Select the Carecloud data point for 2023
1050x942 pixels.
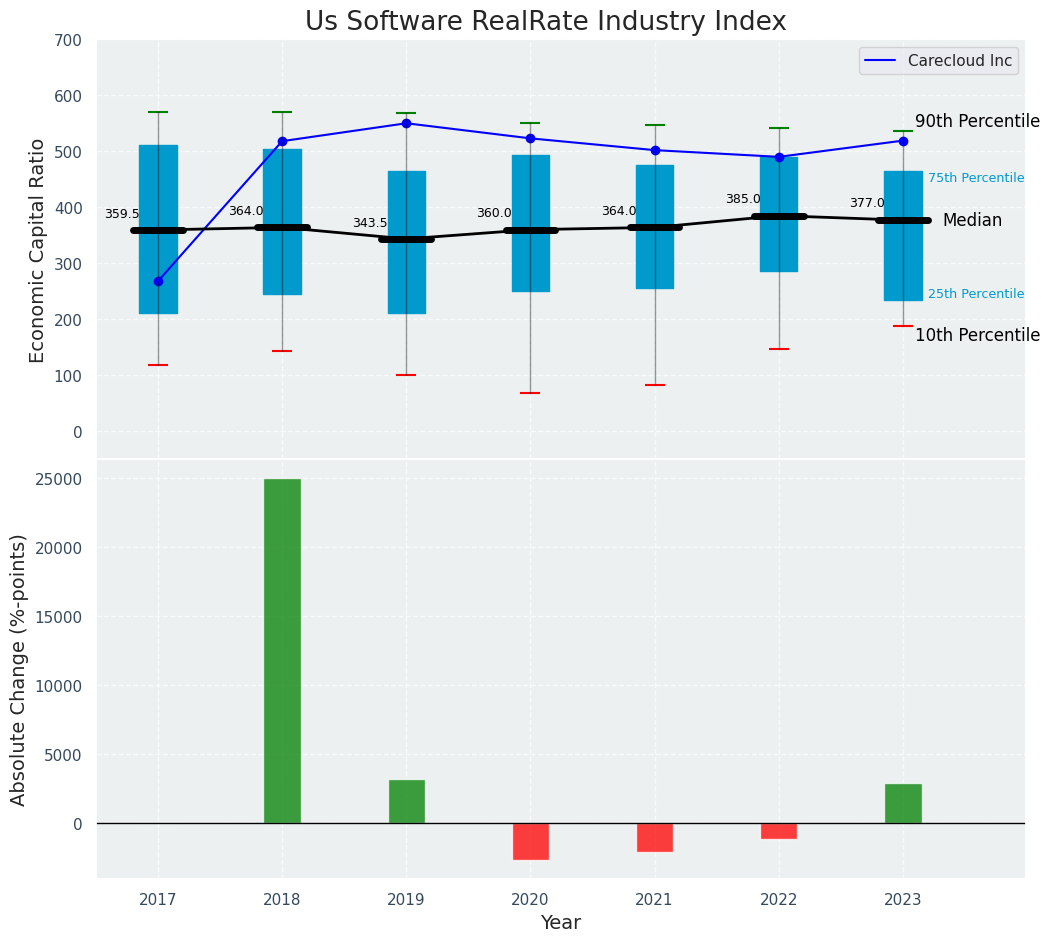click(903, 141)
